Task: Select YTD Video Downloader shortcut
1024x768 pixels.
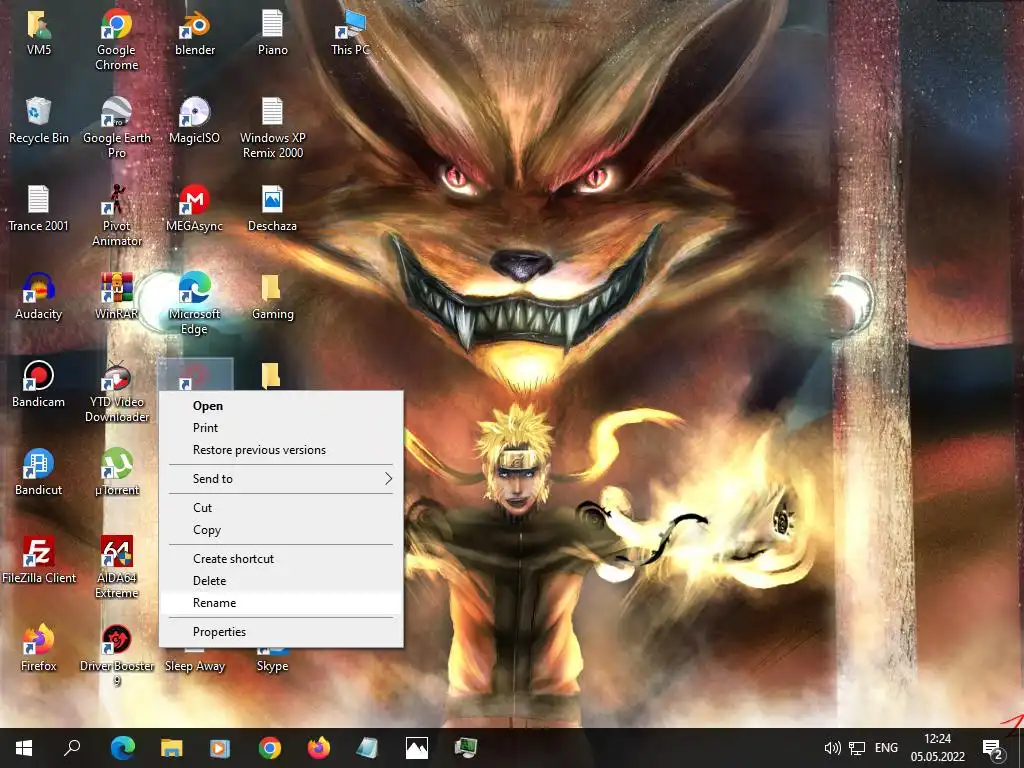Action: [x=116, y=392]
